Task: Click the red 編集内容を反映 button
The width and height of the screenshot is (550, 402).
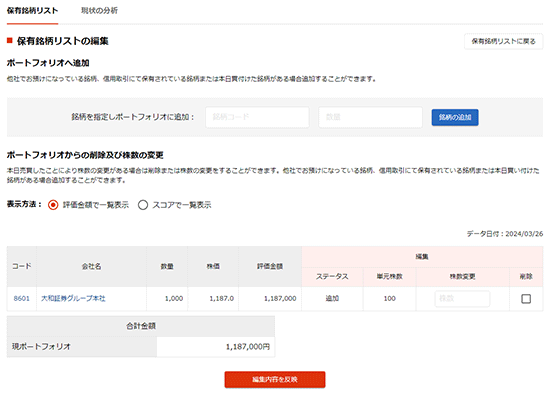Action: tap(275, 380)
